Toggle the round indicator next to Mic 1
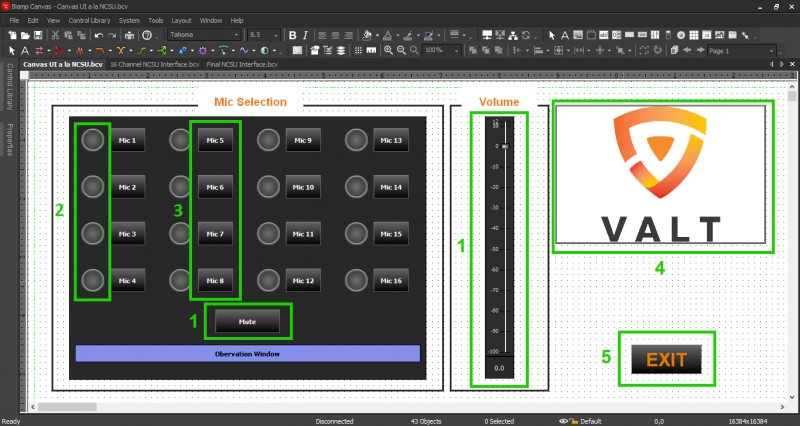Image resolution: width=800 pixels, height=426 pixels. click(x=92, y=140)
